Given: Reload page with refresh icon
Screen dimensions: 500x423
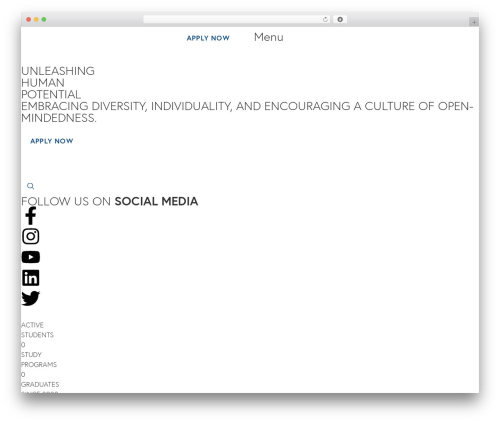Looking at the screenshot, I should (x=325, y=19).
